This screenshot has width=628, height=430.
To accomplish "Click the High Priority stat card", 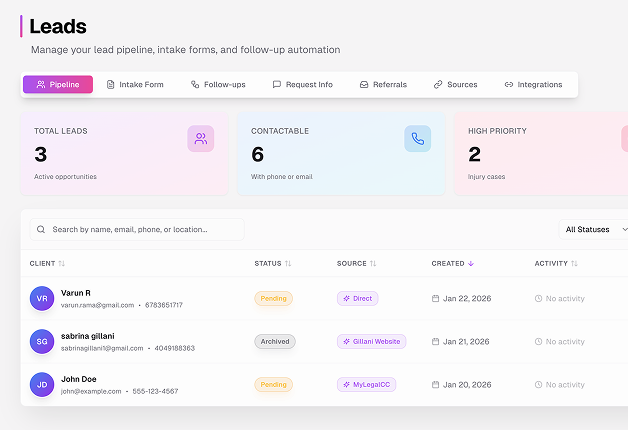I will pyautogui.click(x=541, y=154).
